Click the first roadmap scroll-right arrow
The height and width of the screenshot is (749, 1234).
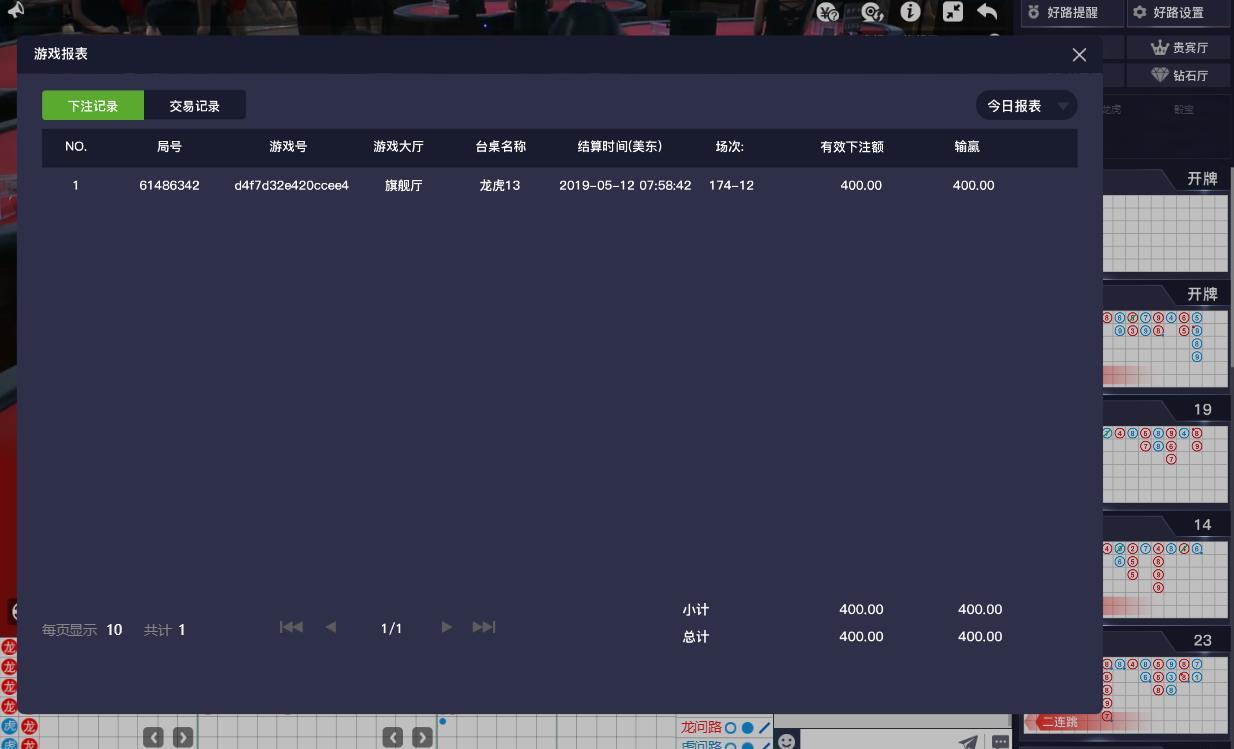click(x=183, y=738)
